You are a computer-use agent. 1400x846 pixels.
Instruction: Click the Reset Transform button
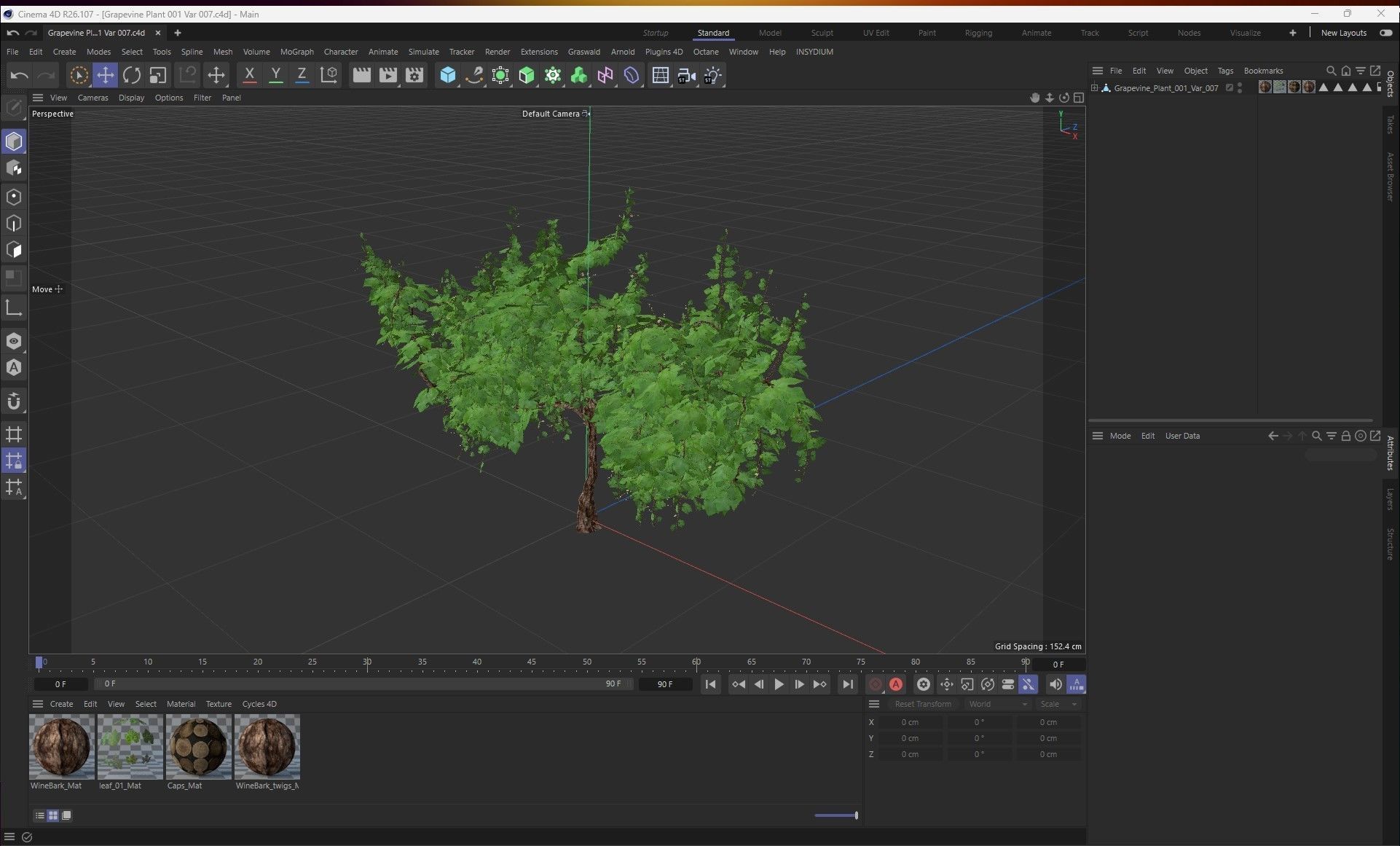click(x=922, y=704)
